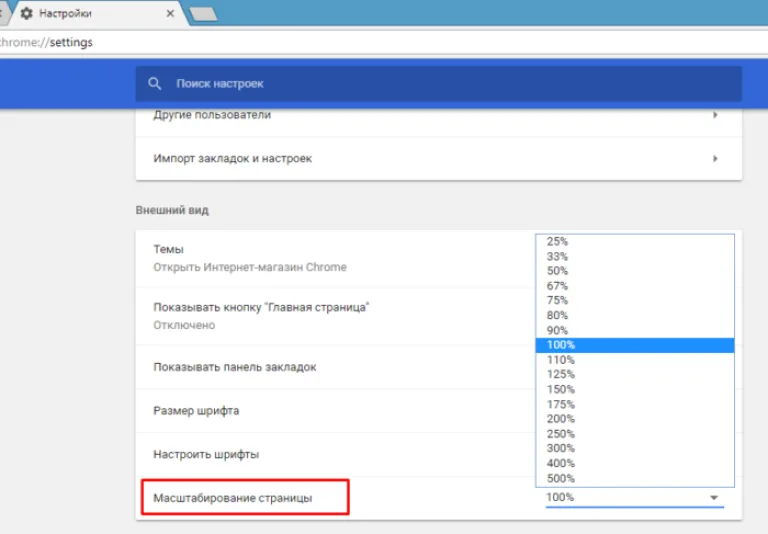Select 150% zoom option

(635, 389)
